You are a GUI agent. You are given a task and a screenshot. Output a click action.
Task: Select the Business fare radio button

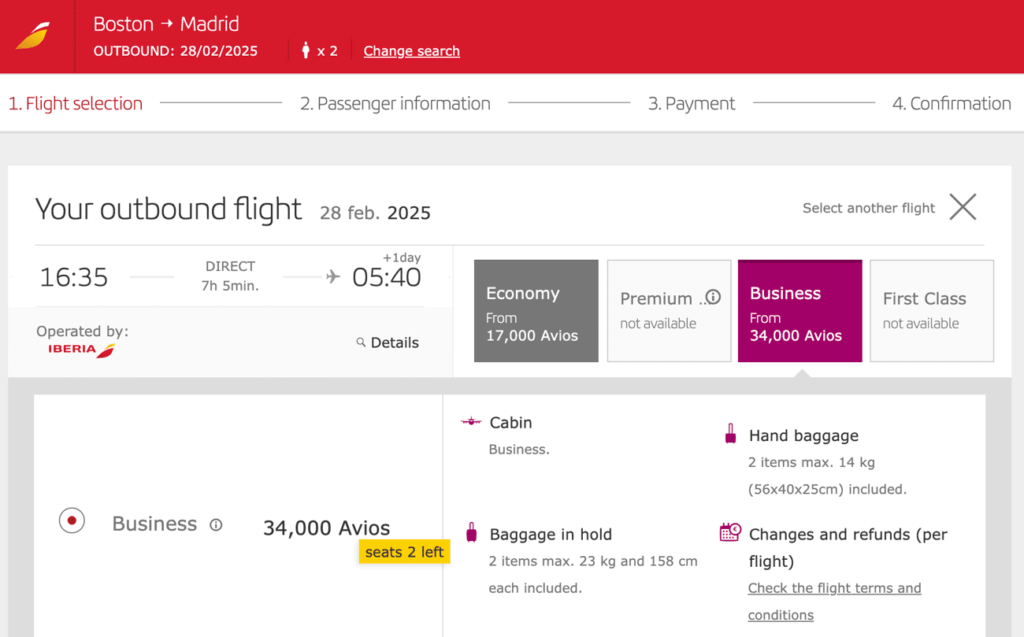click(x=71, y=520)
